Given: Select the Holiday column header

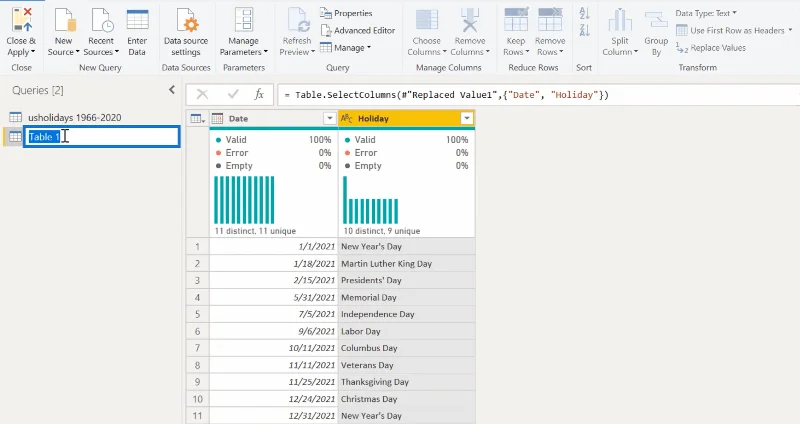Looking at the screenshot, I should click(x=406, y=118).
